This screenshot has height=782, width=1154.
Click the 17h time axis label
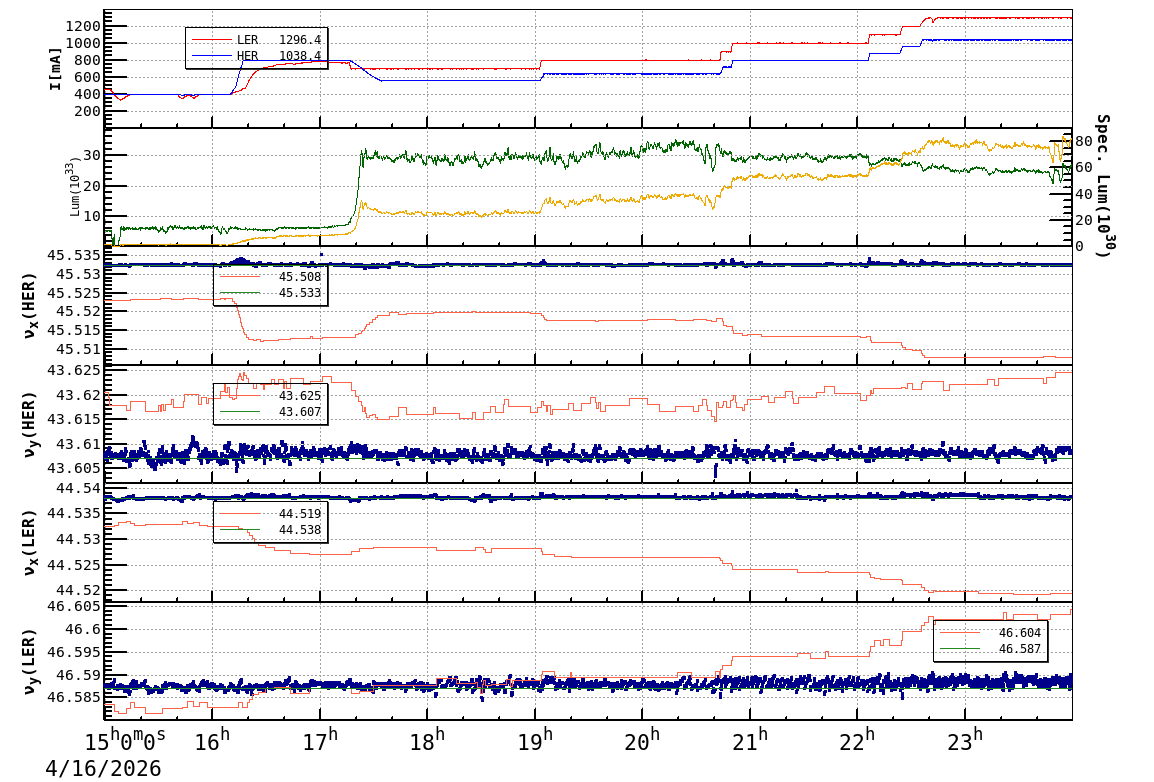coord(320,741)
